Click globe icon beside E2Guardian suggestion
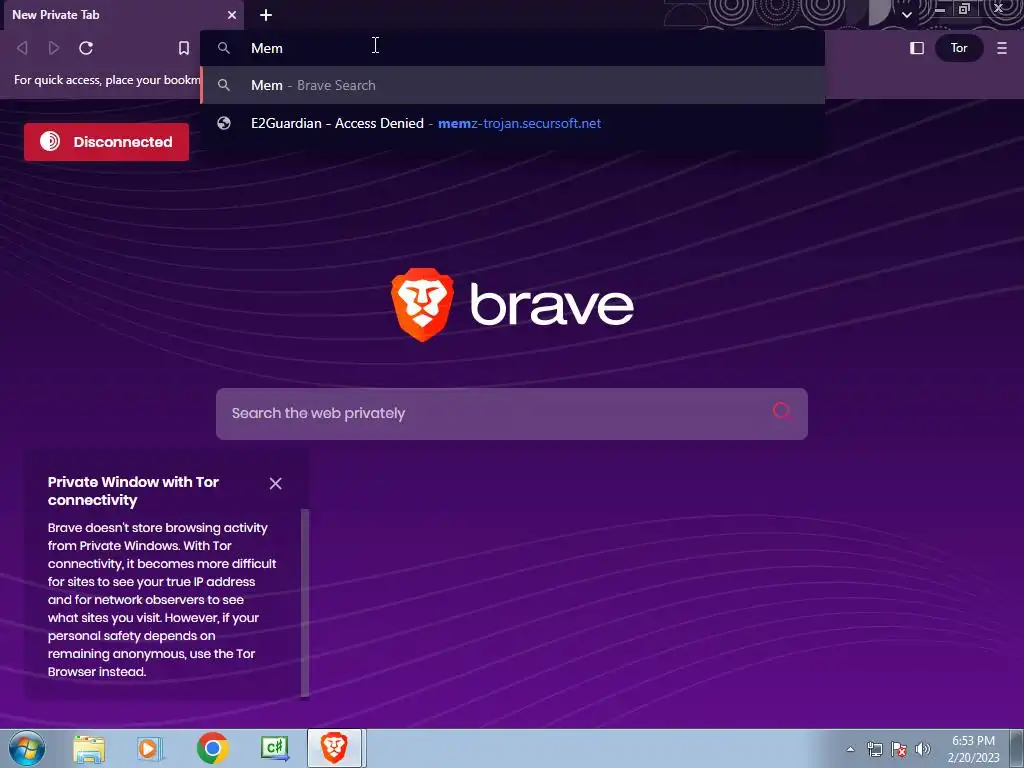This screenshot has width=1024, height=768. point(224,123)
